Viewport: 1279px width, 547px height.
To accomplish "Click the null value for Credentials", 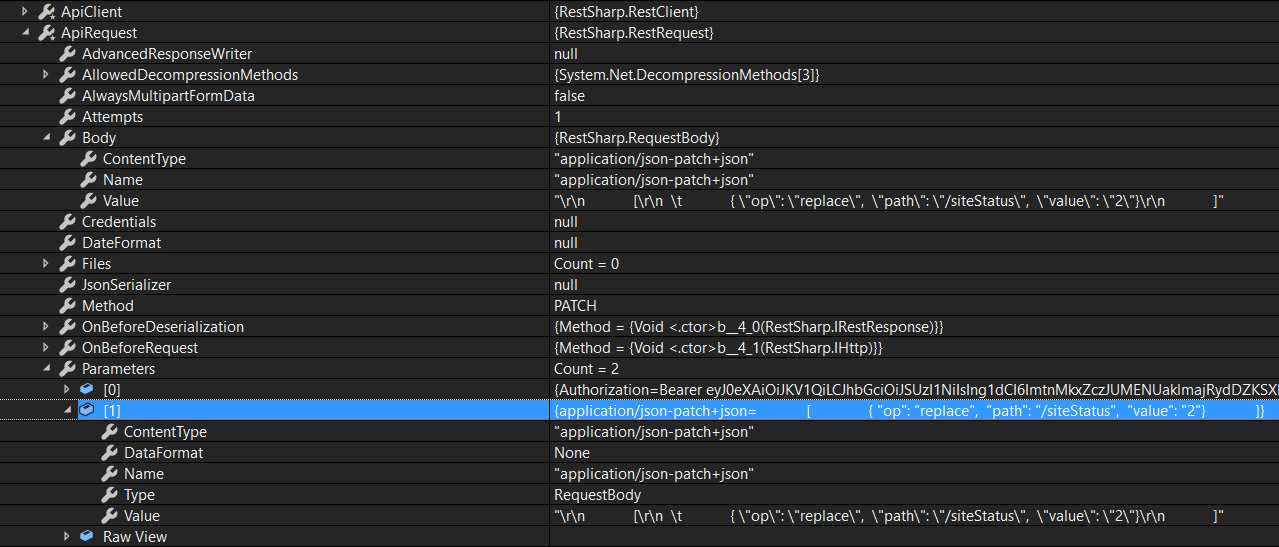I will coord(565,222).
